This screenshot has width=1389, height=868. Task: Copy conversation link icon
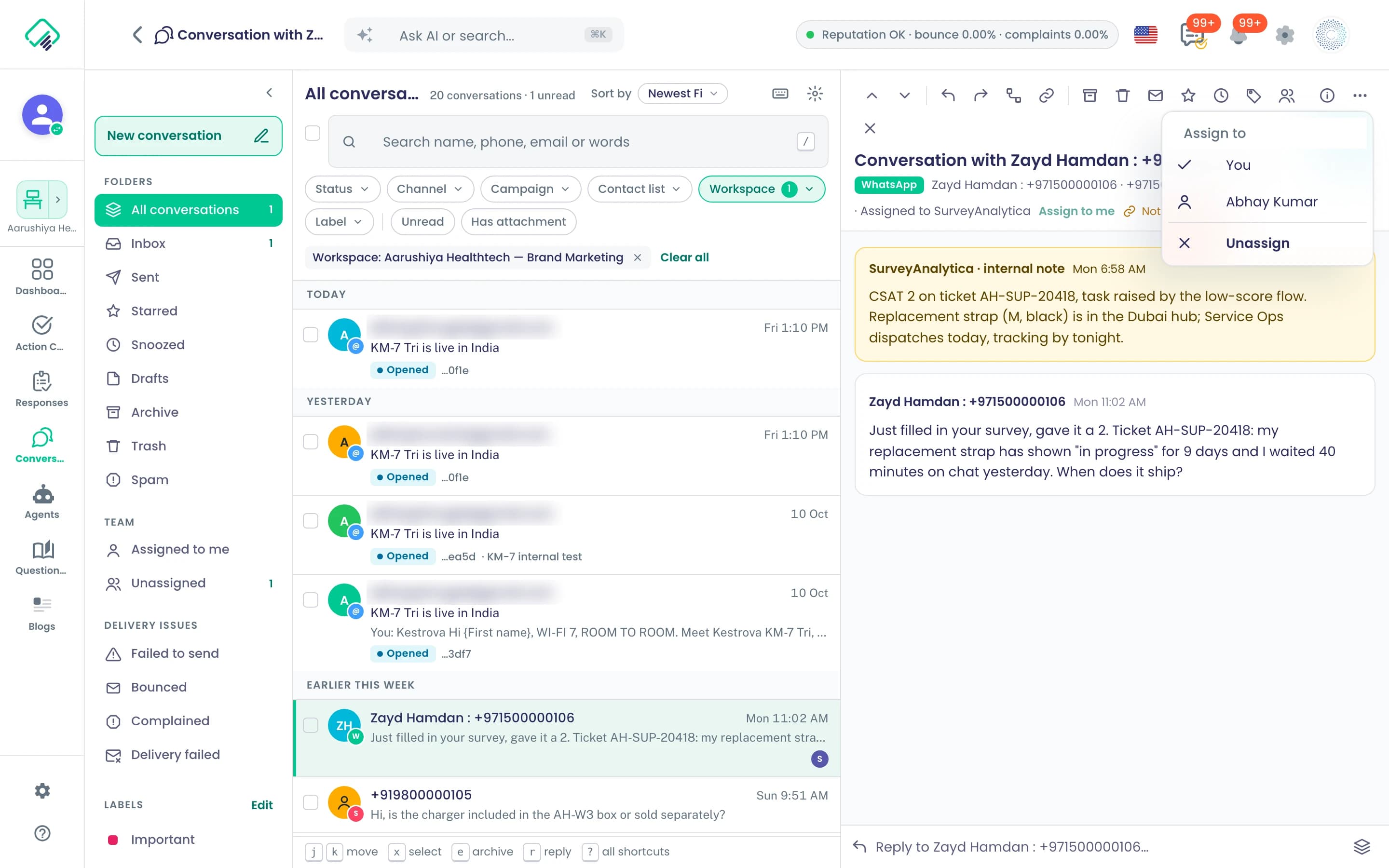tap(1047, 95)
